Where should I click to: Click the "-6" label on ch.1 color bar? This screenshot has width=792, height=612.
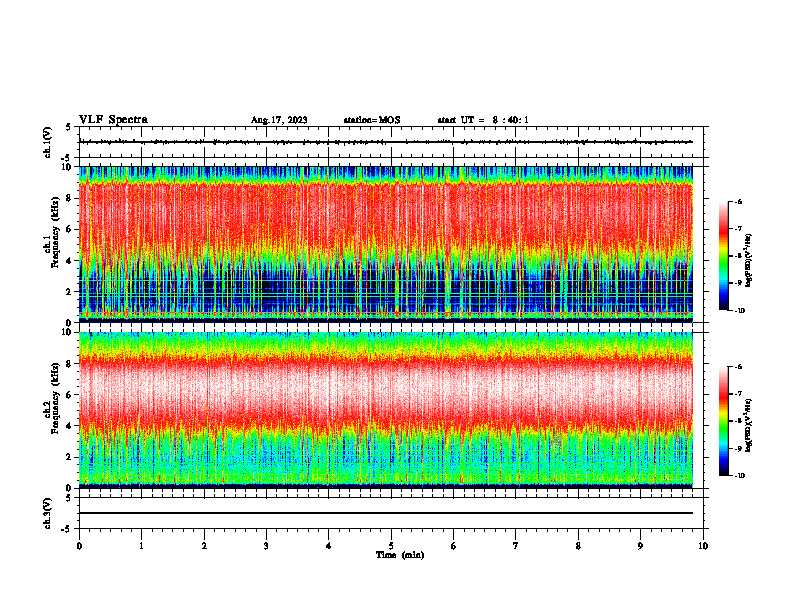point(738,201)
